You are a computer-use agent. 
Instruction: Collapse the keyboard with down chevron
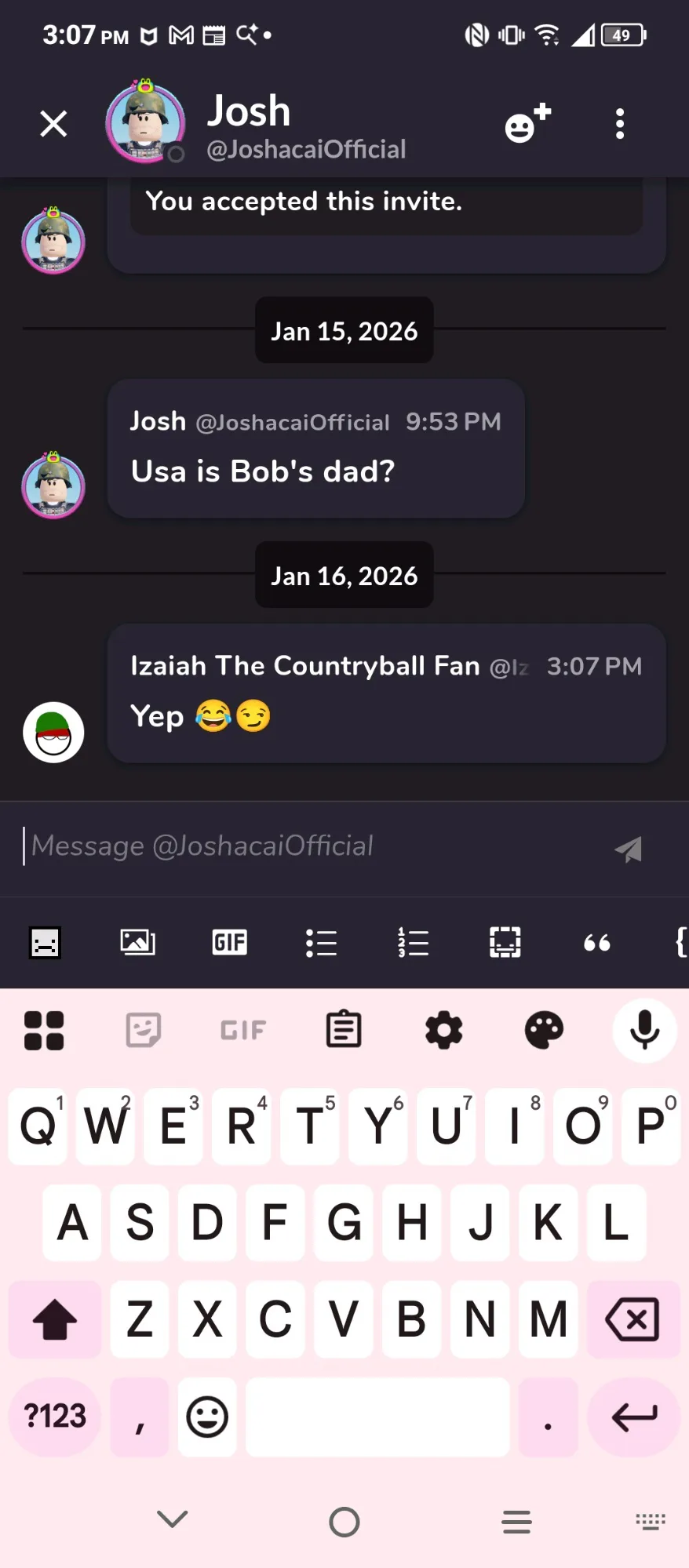coord(172,1519)
